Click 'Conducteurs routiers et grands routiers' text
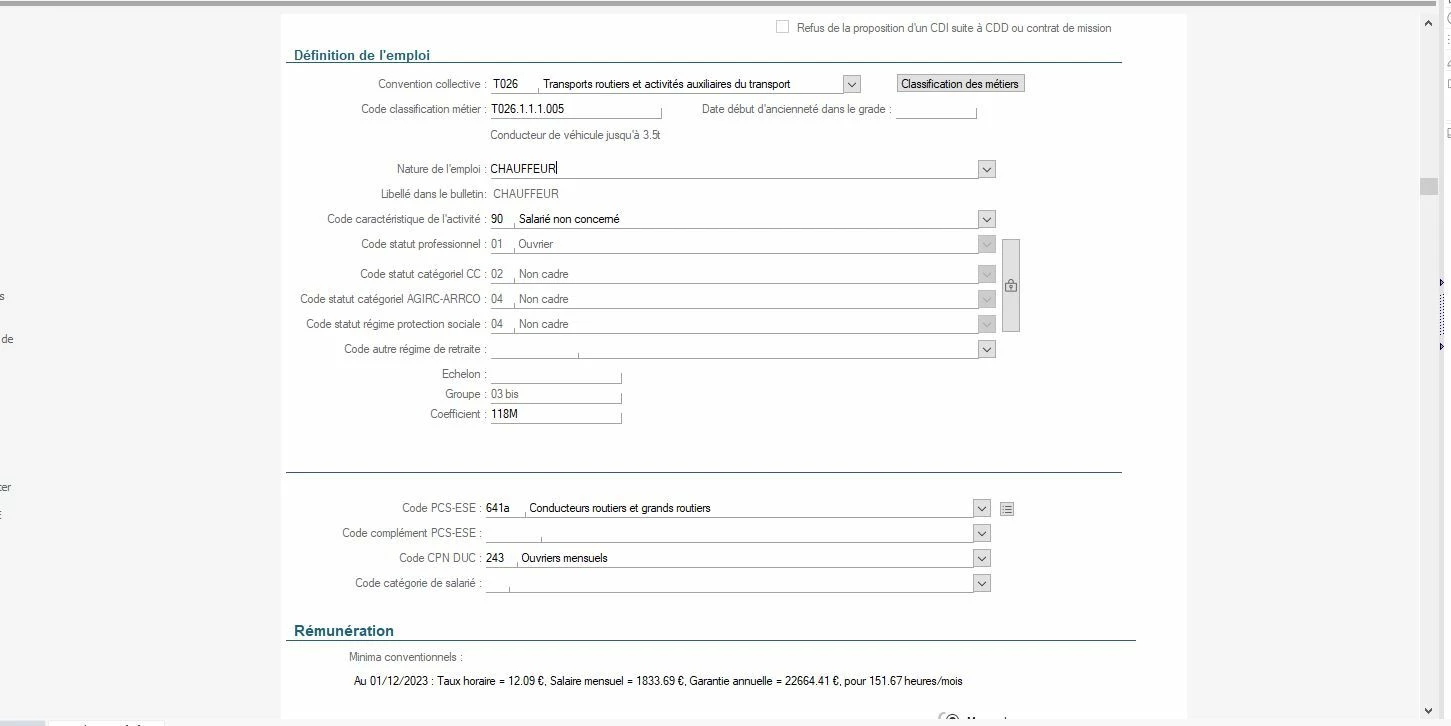The height and width of the screenshot is (726, 1451). pyautogui.click(x=620, y=508)
